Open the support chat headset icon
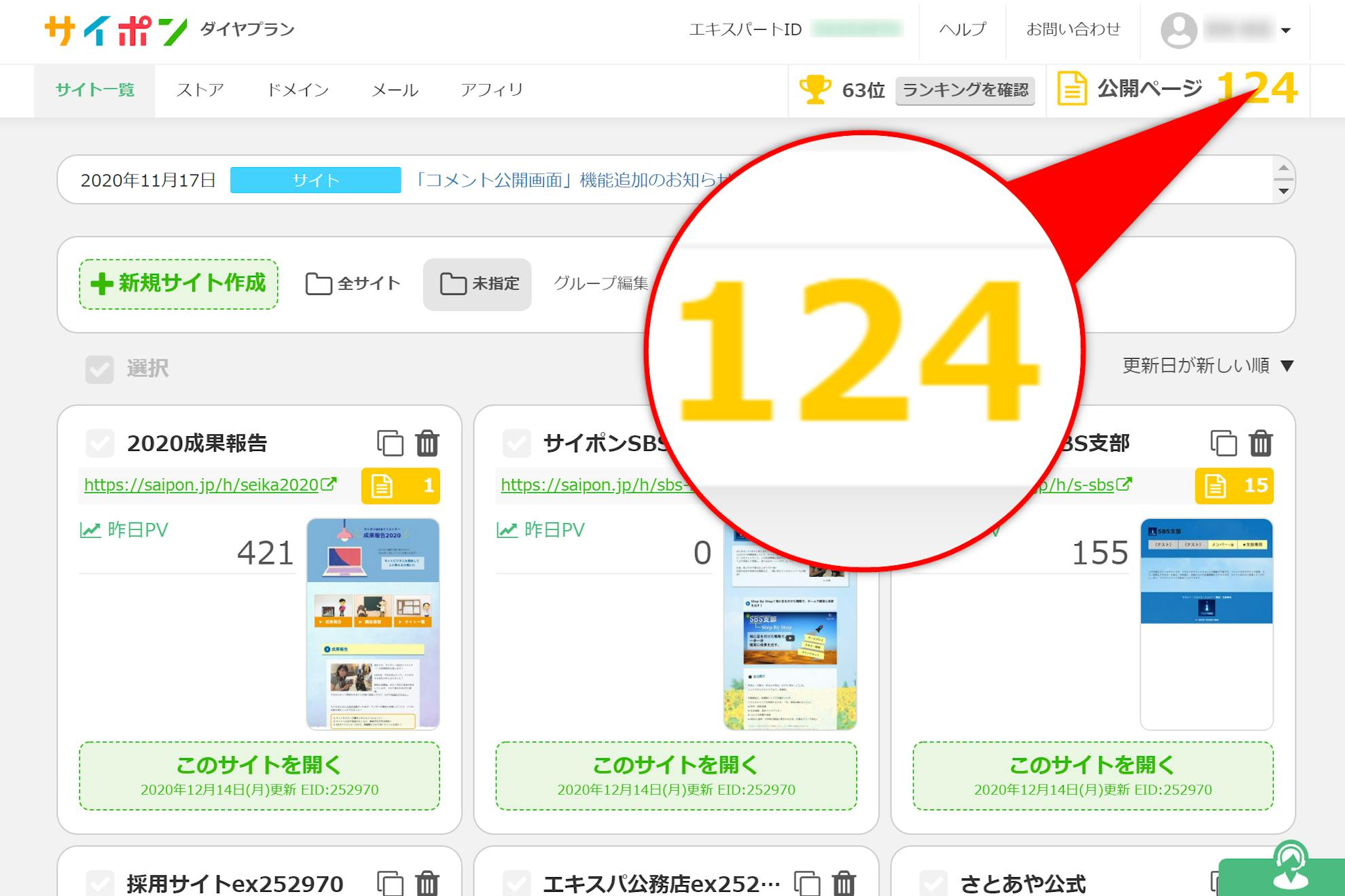This screenshot has width=1345, height=896. point(1291,866)
